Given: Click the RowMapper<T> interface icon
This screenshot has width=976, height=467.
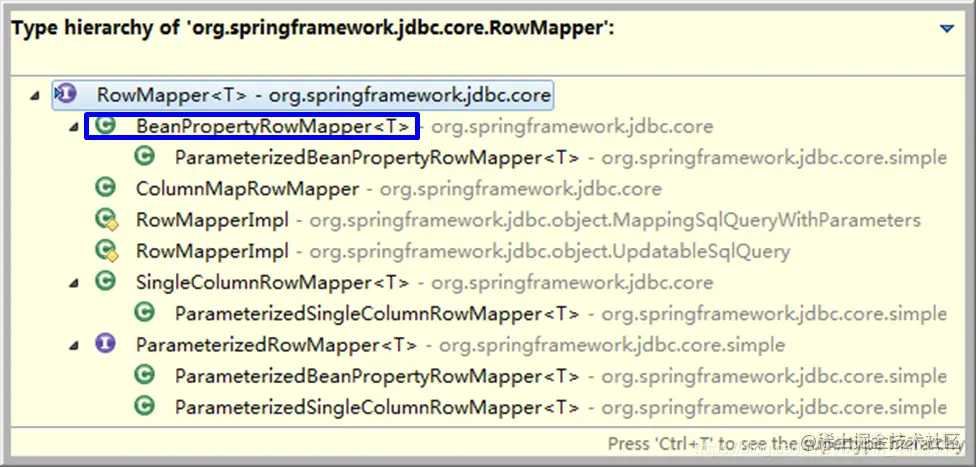Looking at the screenshot, I should pos(65,95).
